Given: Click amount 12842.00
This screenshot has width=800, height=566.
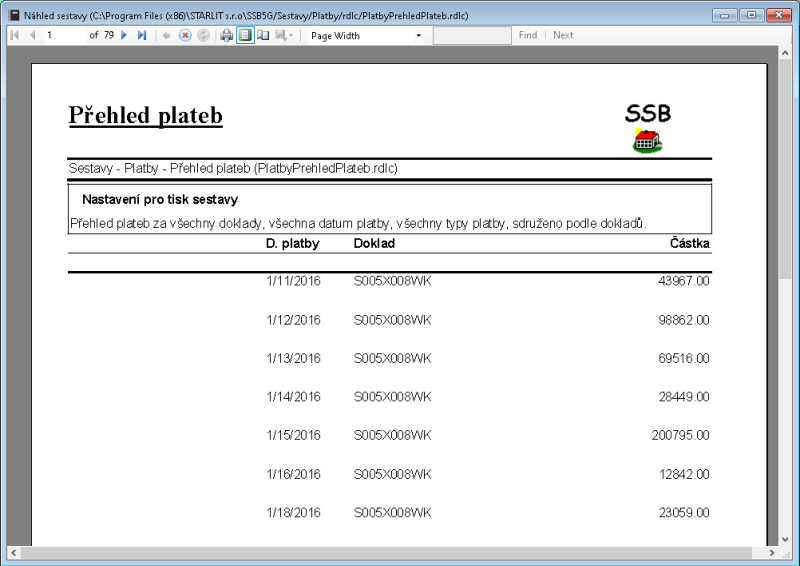Looking at the screenshot, I should tap(684, 474).
